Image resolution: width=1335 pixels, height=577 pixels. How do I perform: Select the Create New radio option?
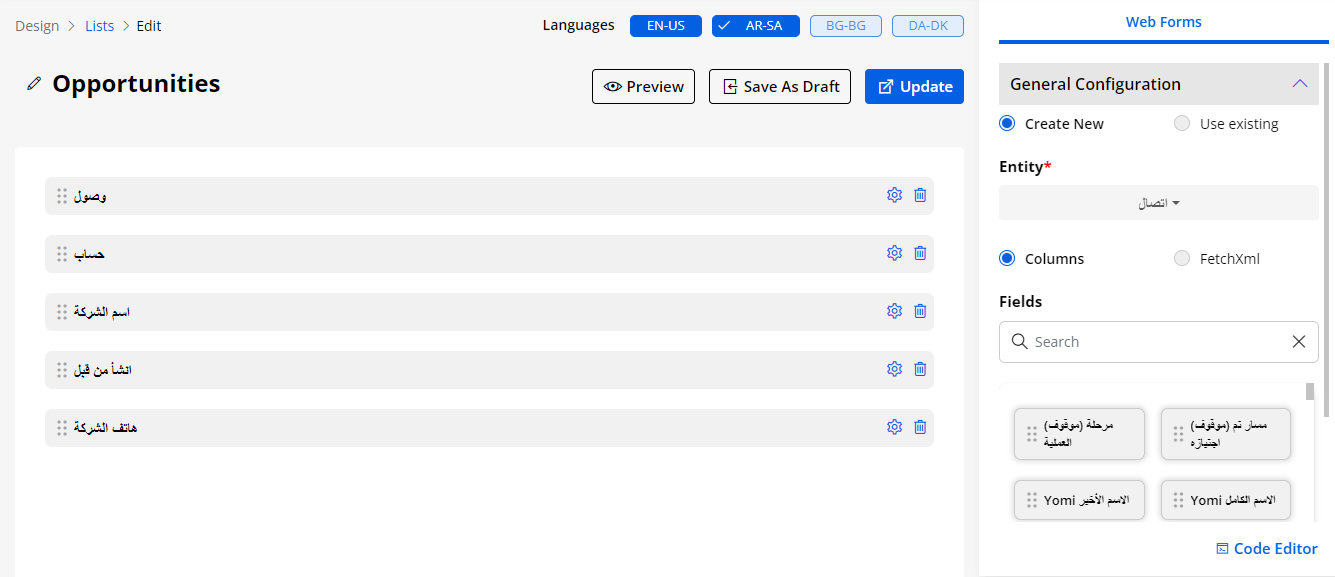1008,124
